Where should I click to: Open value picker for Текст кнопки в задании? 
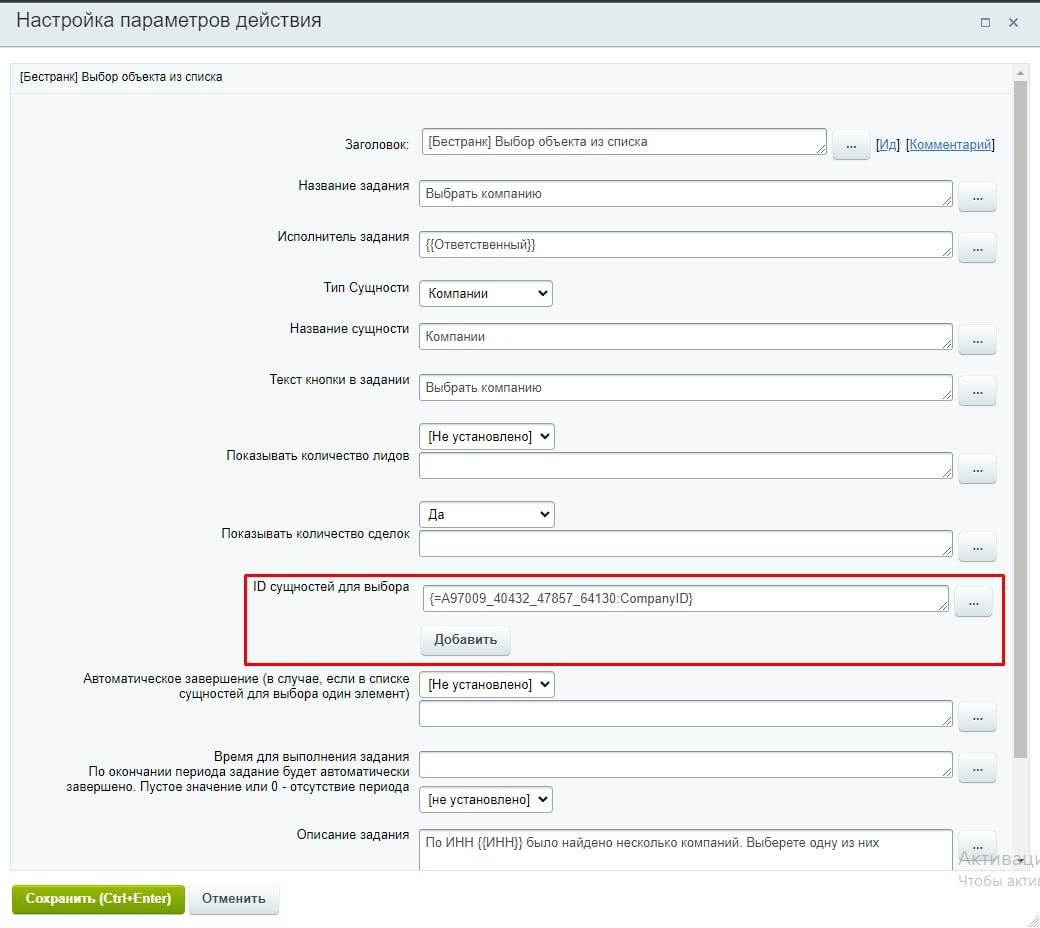[977, 390]
